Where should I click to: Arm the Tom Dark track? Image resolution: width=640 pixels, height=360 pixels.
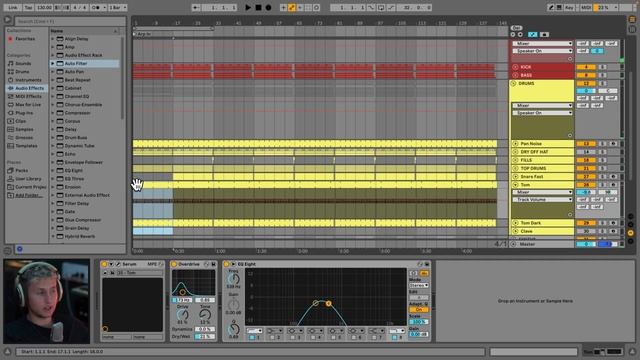(x=613, y=223)
